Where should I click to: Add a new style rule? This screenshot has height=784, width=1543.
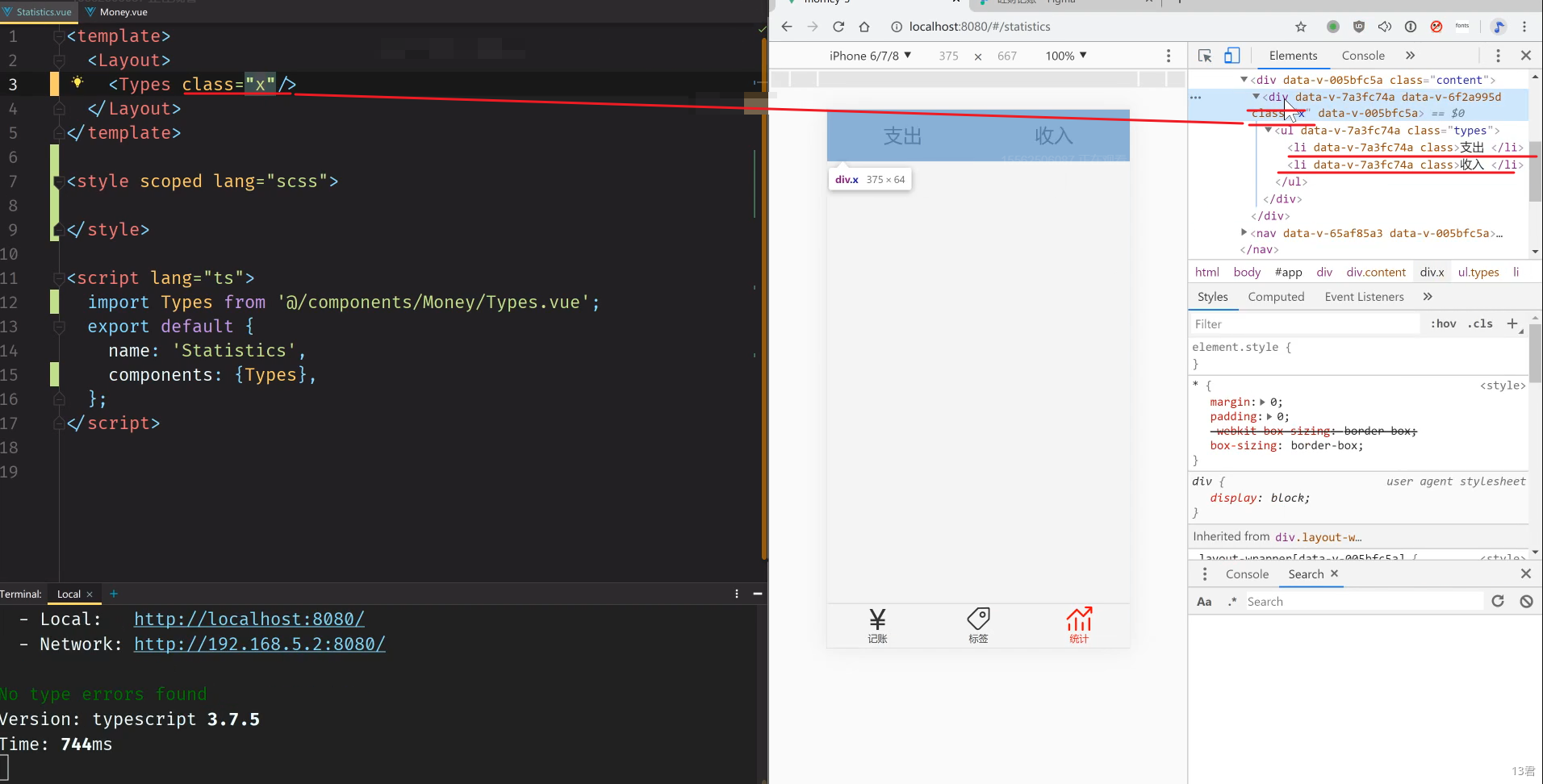[x=1512, y=323]
